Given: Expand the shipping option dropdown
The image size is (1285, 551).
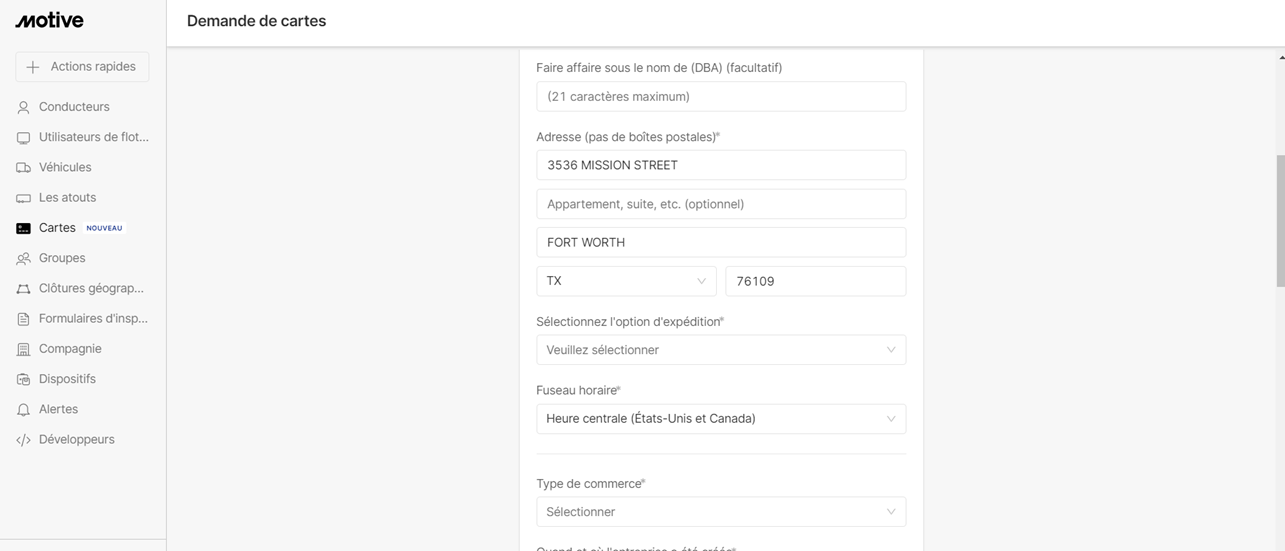Looking at the screenshot, I should (x=721, y=350).
